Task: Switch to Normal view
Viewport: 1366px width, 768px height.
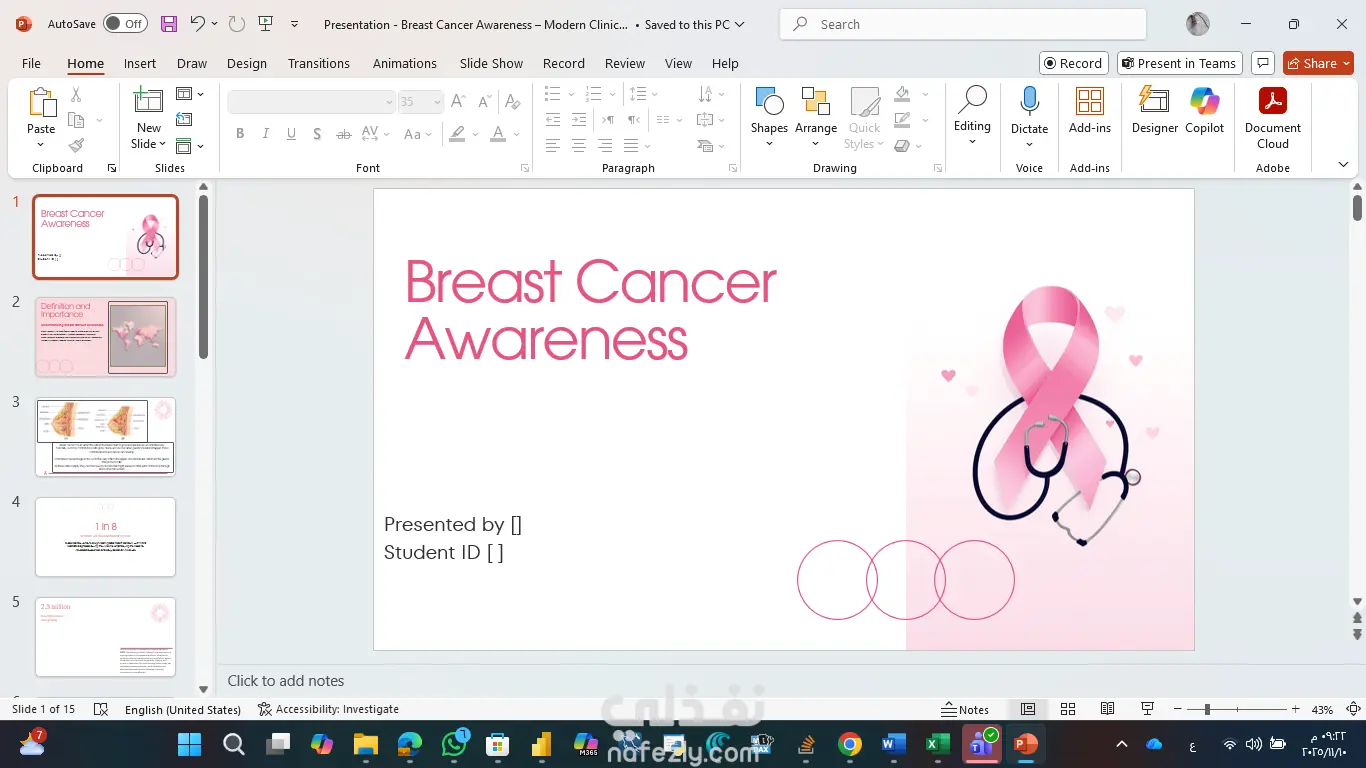Action: (x=1028, y=709)
